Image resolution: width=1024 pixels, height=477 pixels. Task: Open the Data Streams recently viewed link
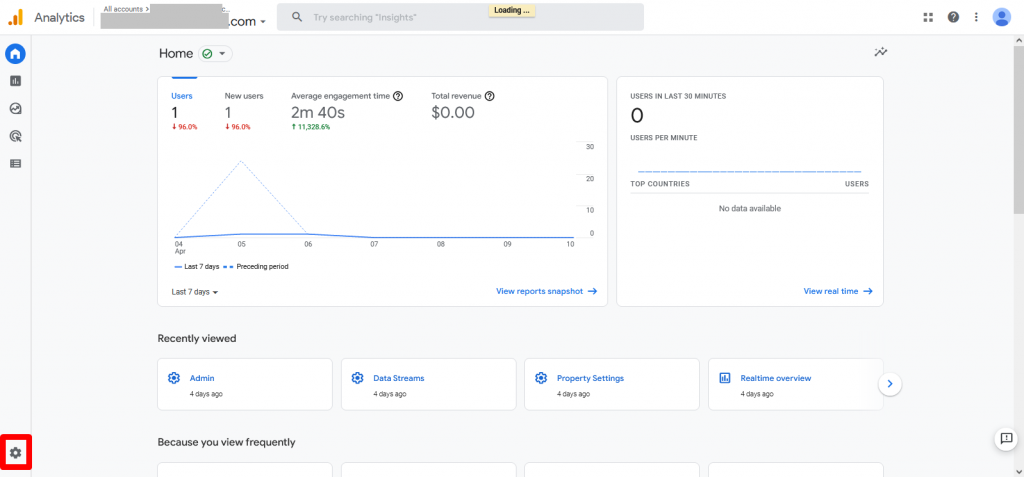(398, 378)
